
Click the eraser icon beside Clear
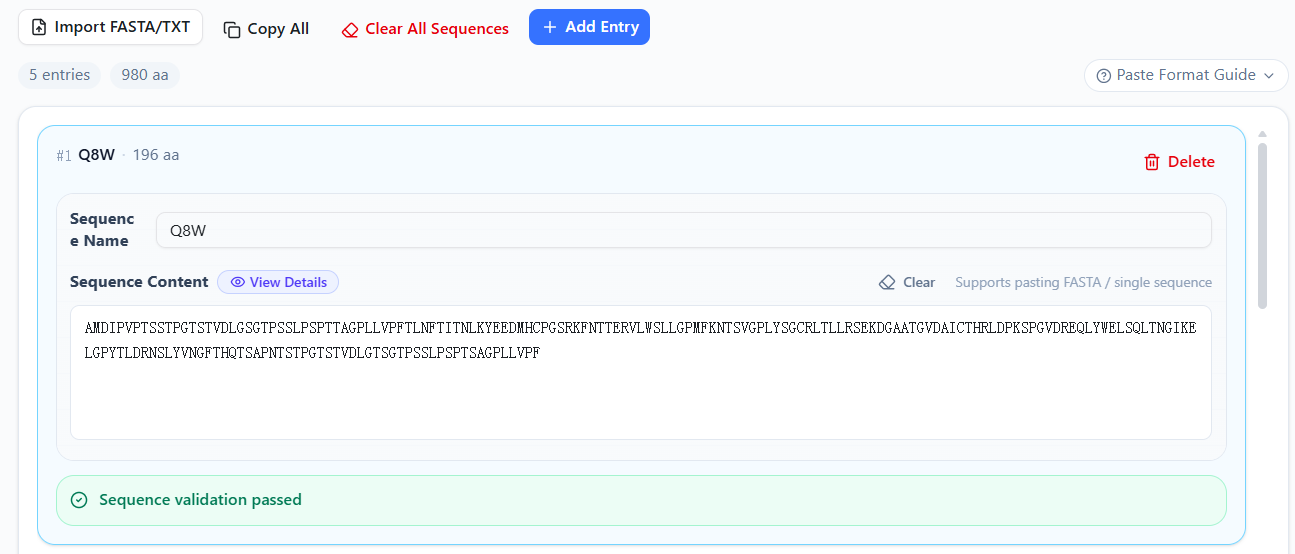tap(887, 282)
